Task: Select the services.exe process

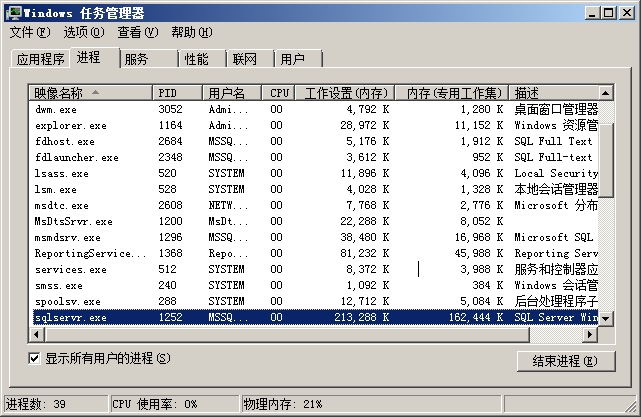Action: click(x=315, y=269)
